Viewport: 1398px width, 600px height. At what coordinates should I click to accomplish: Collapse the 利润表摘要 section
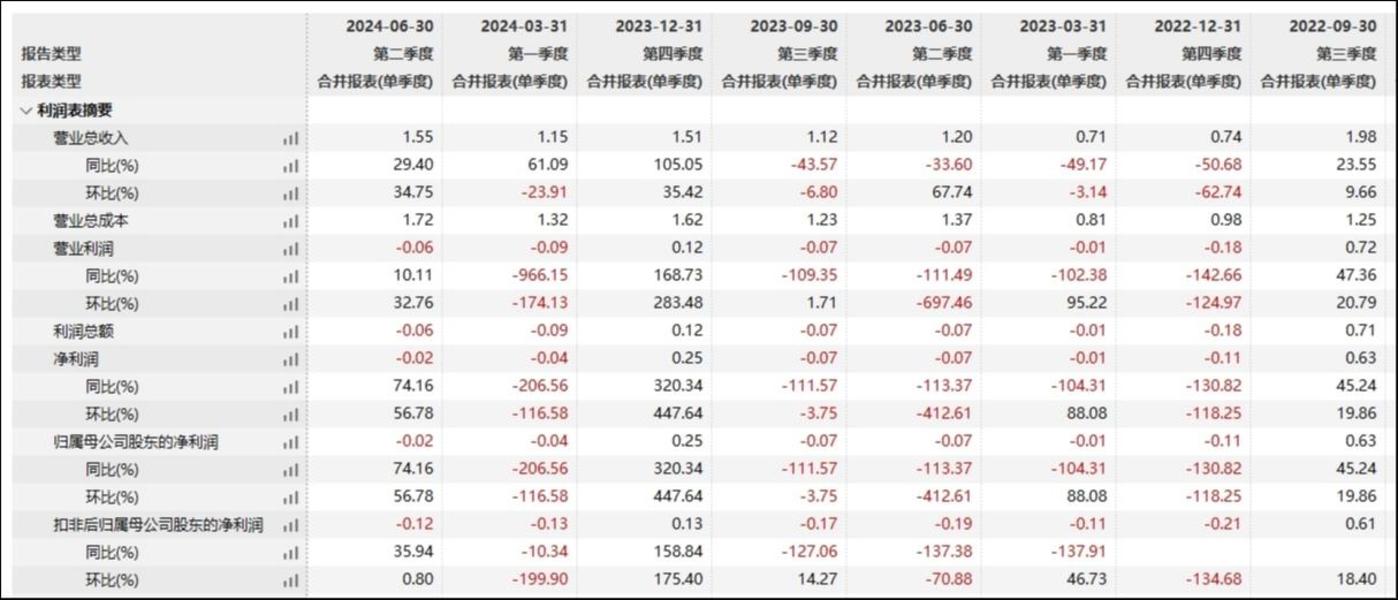click(26, 111)
